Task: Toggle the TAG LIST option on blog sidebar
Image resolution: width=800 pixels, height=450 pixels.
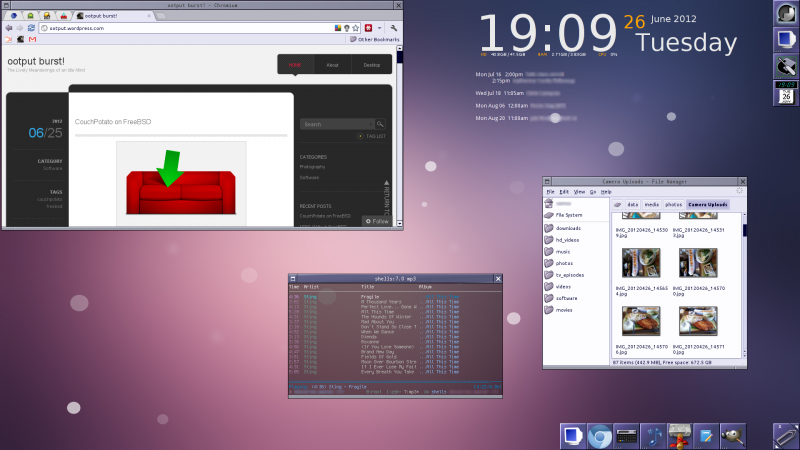Action: click(371, 136)
